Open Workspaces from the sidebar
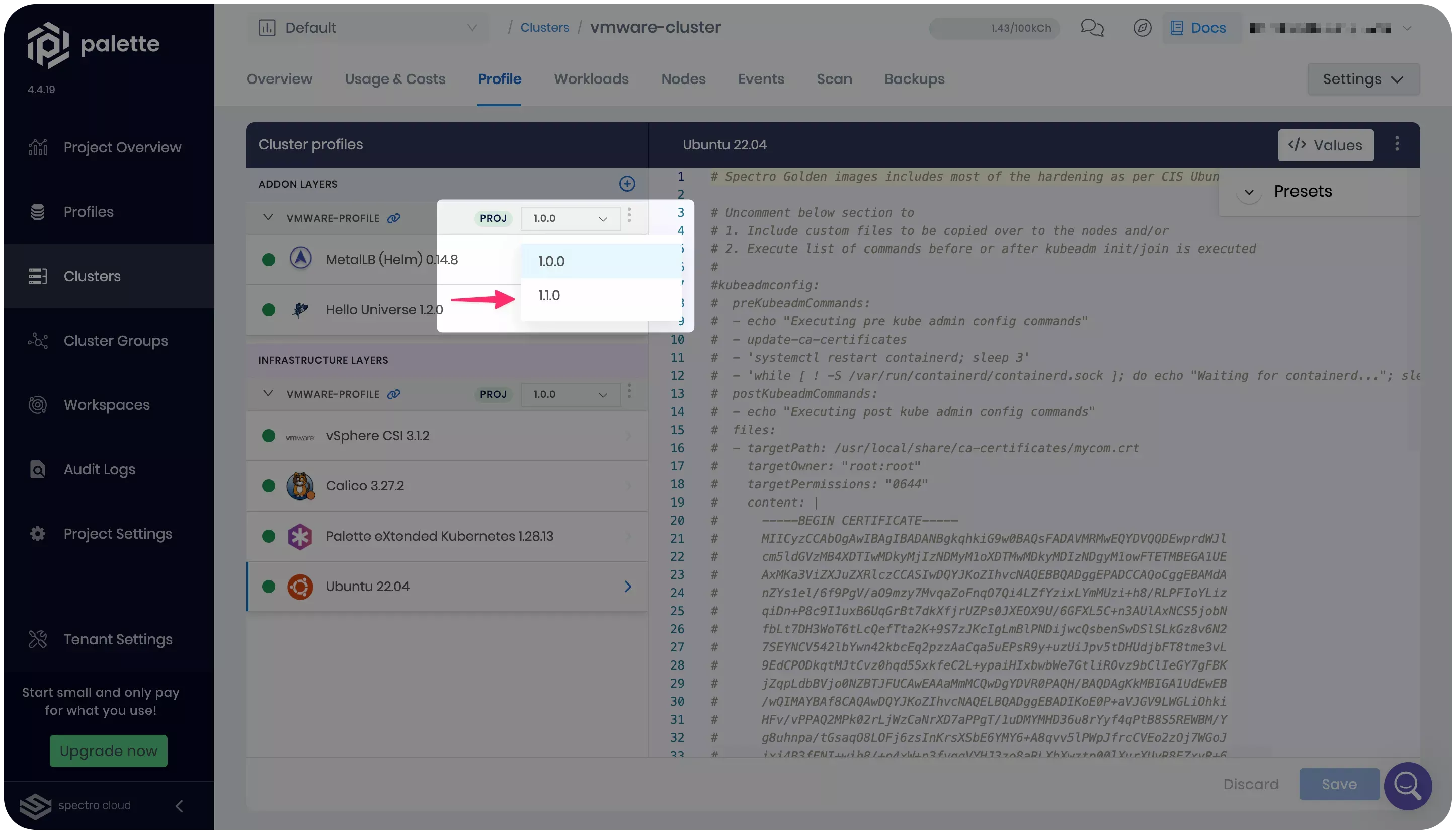 click(106, 404)
